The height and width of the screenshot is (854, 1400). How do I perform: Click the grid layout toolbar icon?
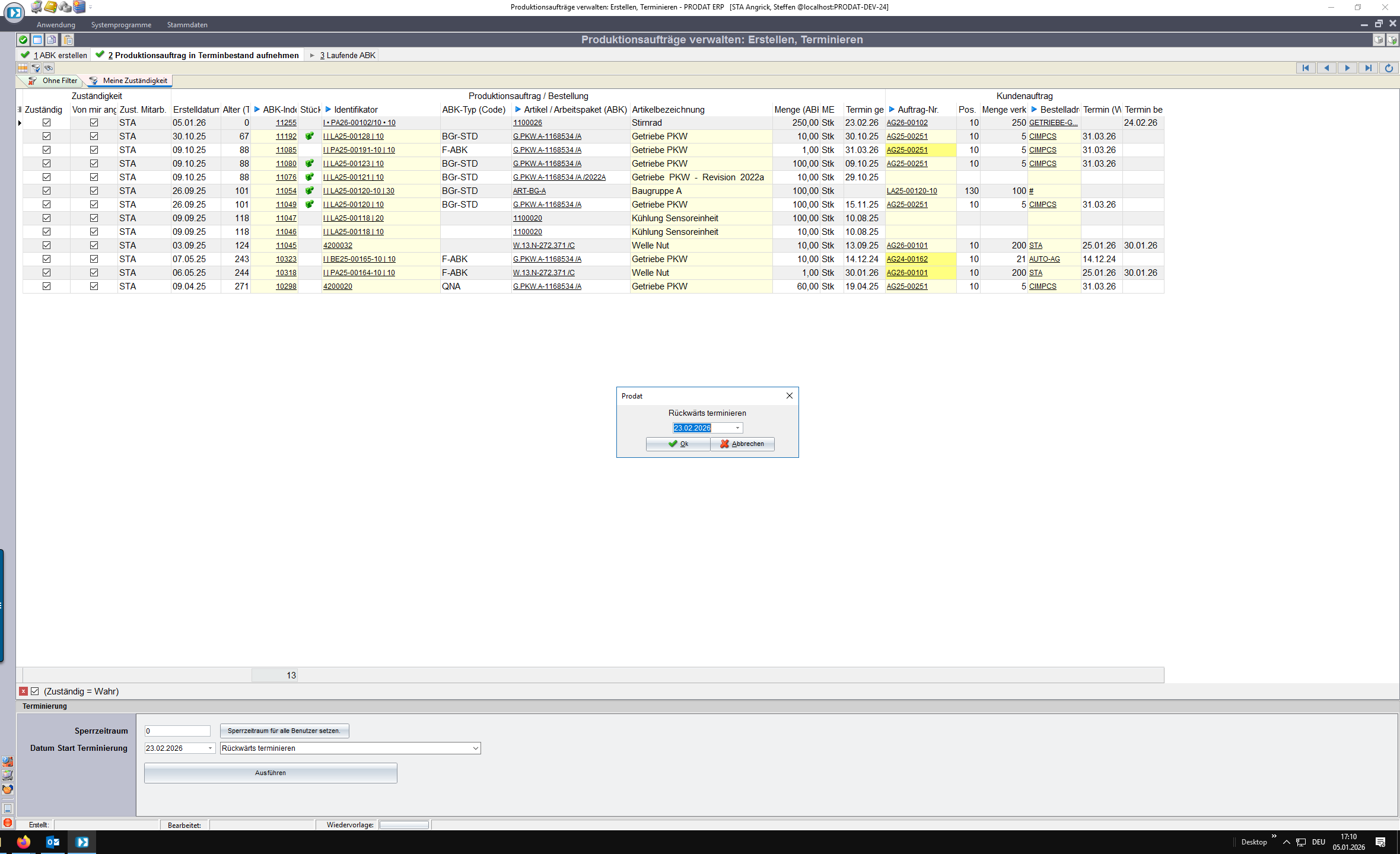coord(23,68)
